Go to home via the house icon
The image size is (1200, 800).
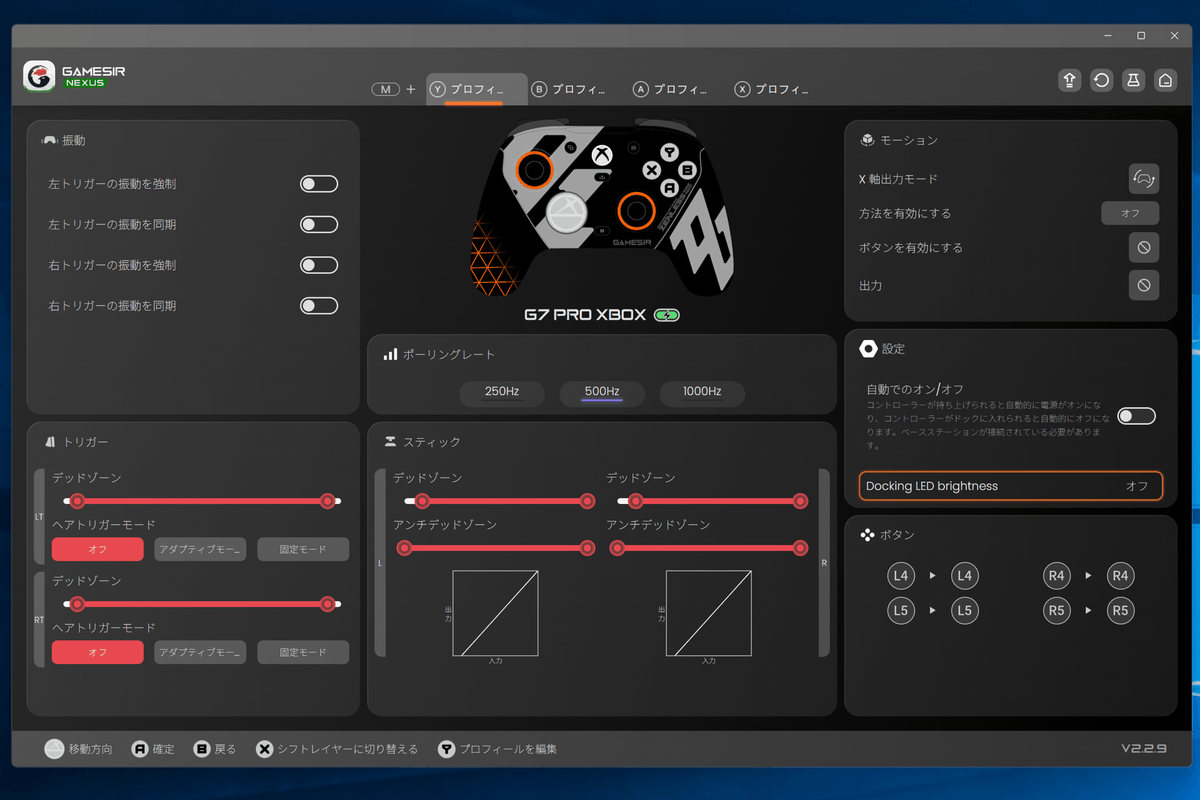pos(1165,80)
